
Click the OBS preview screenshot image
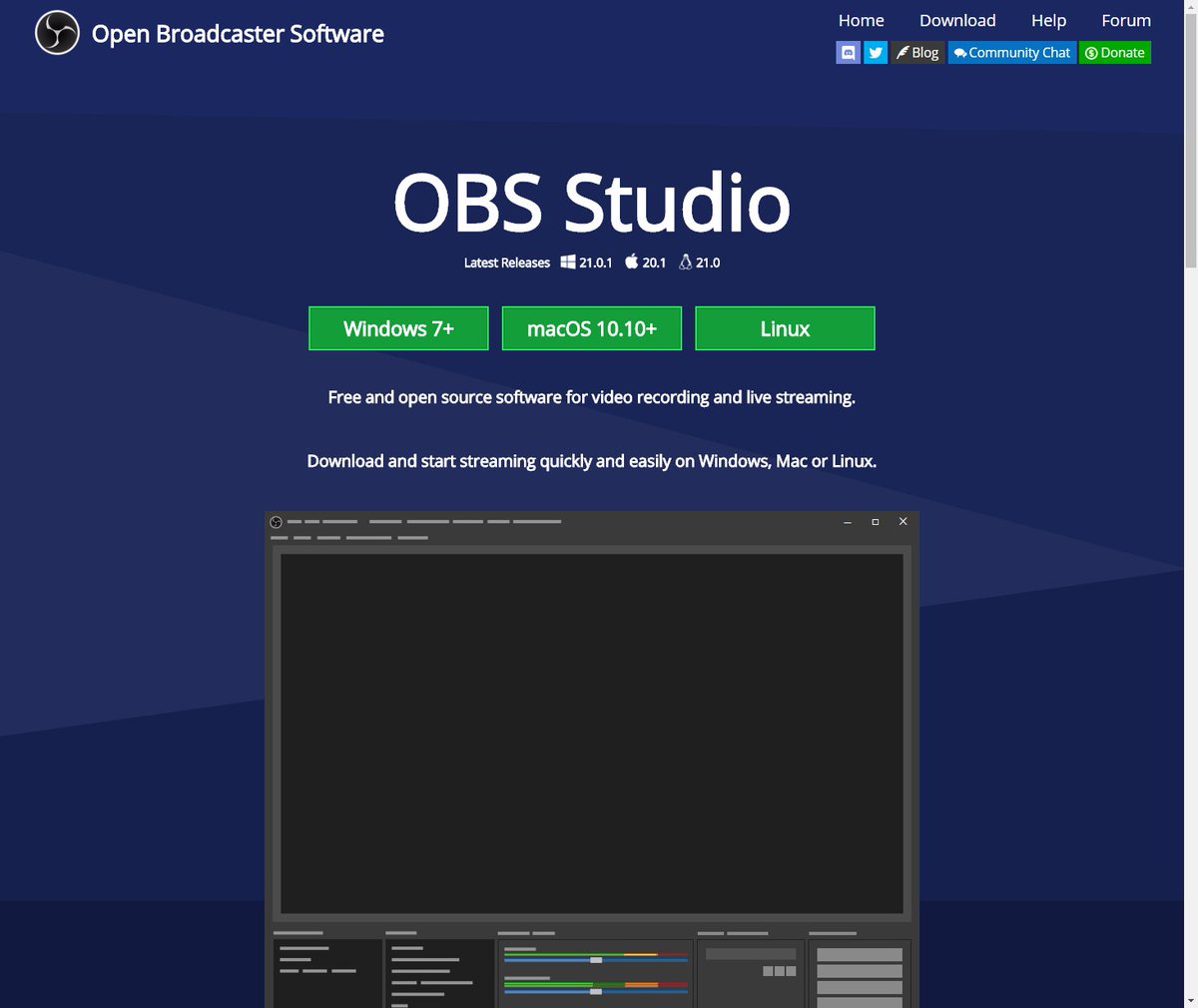pyautogui.click(x=592, y=759)
